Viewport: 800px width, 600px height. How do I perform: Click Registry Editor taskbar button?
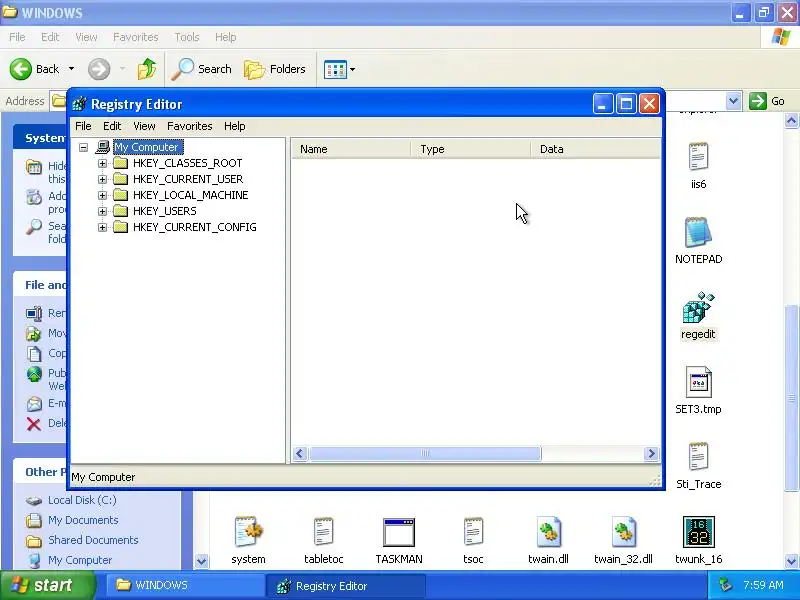click(345, 586)
